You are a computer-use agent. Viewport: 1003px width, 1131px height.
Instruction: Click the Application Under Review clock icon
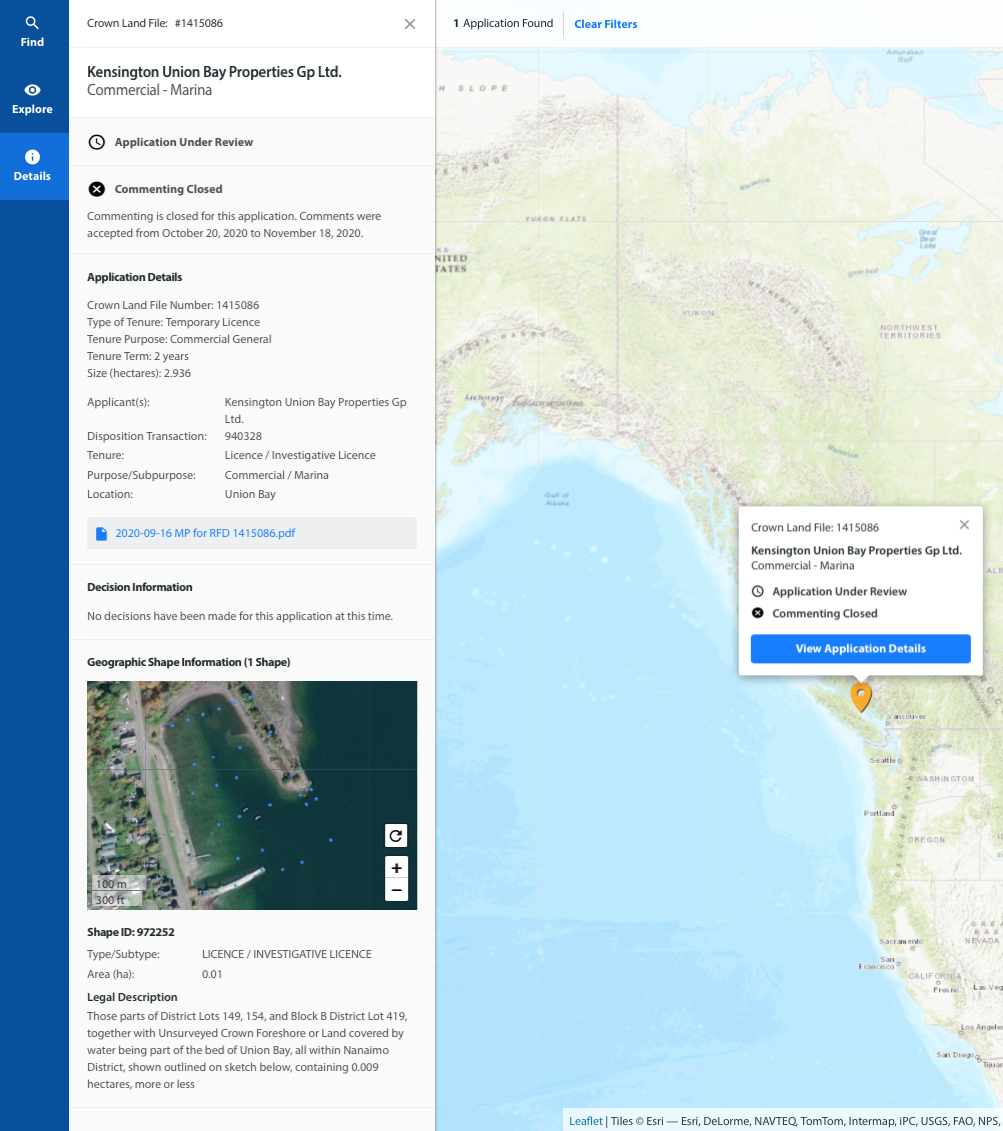click(x=97, y=142)
